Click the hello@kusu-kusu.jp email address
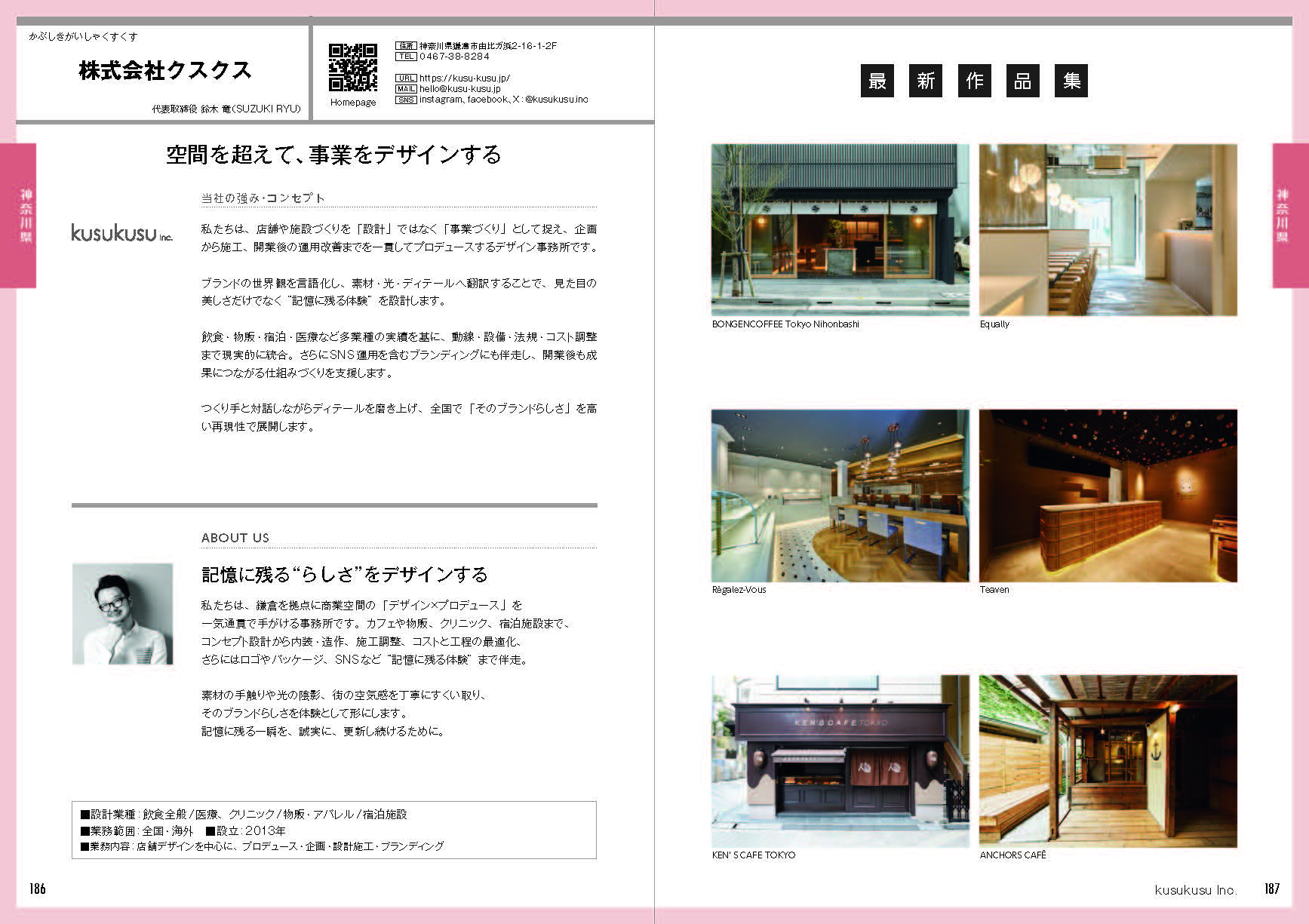The height and width of the screenshot is (924, 1309). coord(459,89)
